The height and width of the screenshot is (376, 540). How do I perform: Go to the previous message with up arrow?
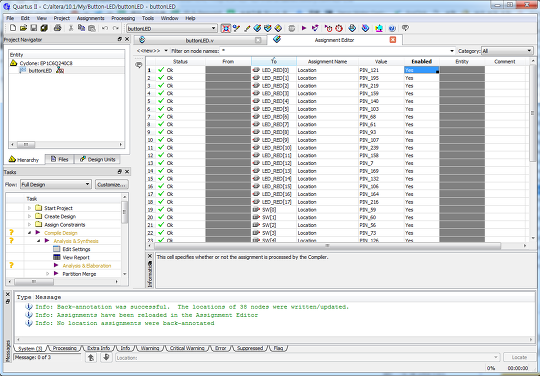tap(91, 357)
